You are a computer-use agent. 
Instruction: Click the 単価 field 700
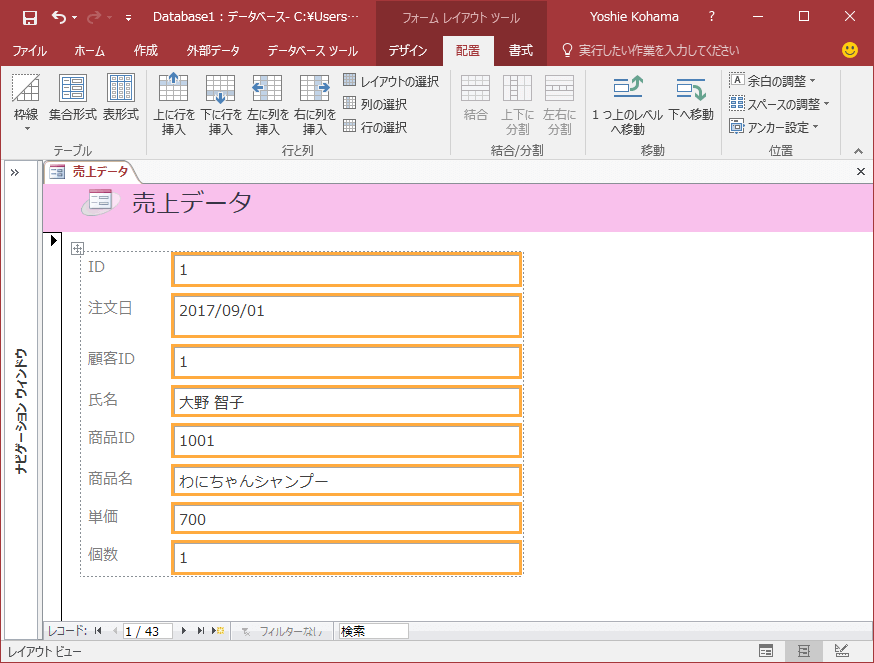pyautogui.click(x=346, y=519)
